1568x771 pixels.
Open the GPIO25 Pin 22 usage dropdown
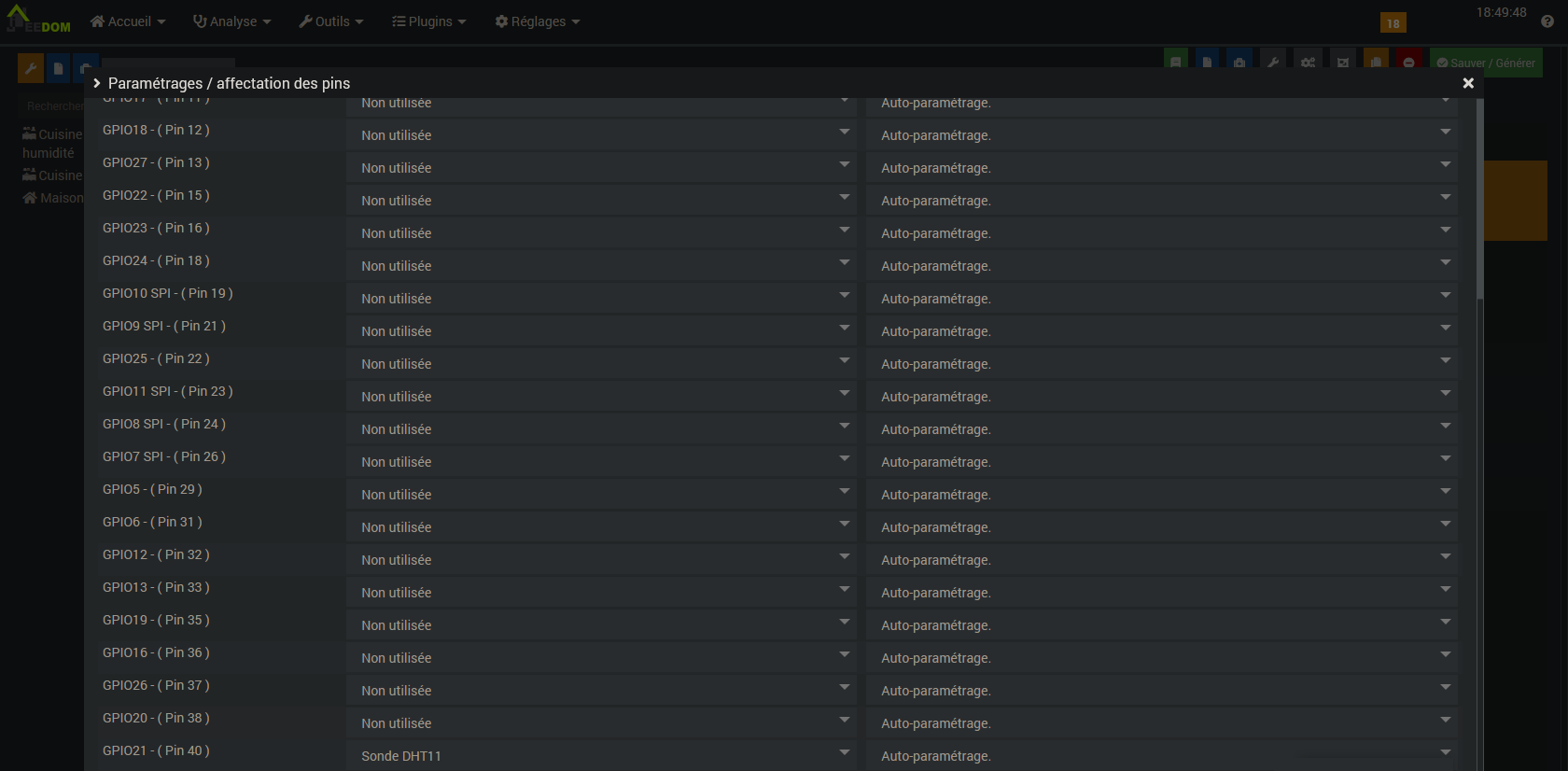tap(601, 364)
